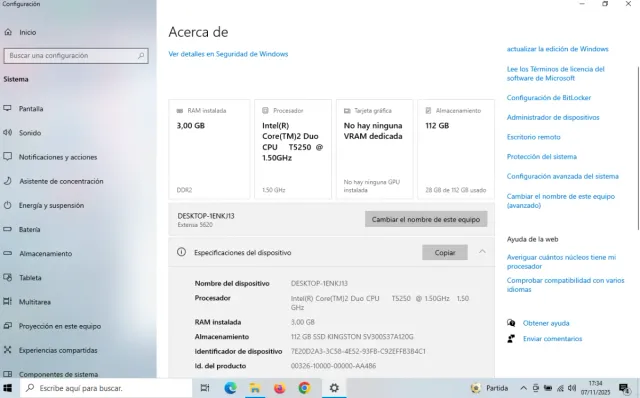640x398 pixels.
Task: Click the Almacenamiento card icon
Action: (x=429, y=111)
